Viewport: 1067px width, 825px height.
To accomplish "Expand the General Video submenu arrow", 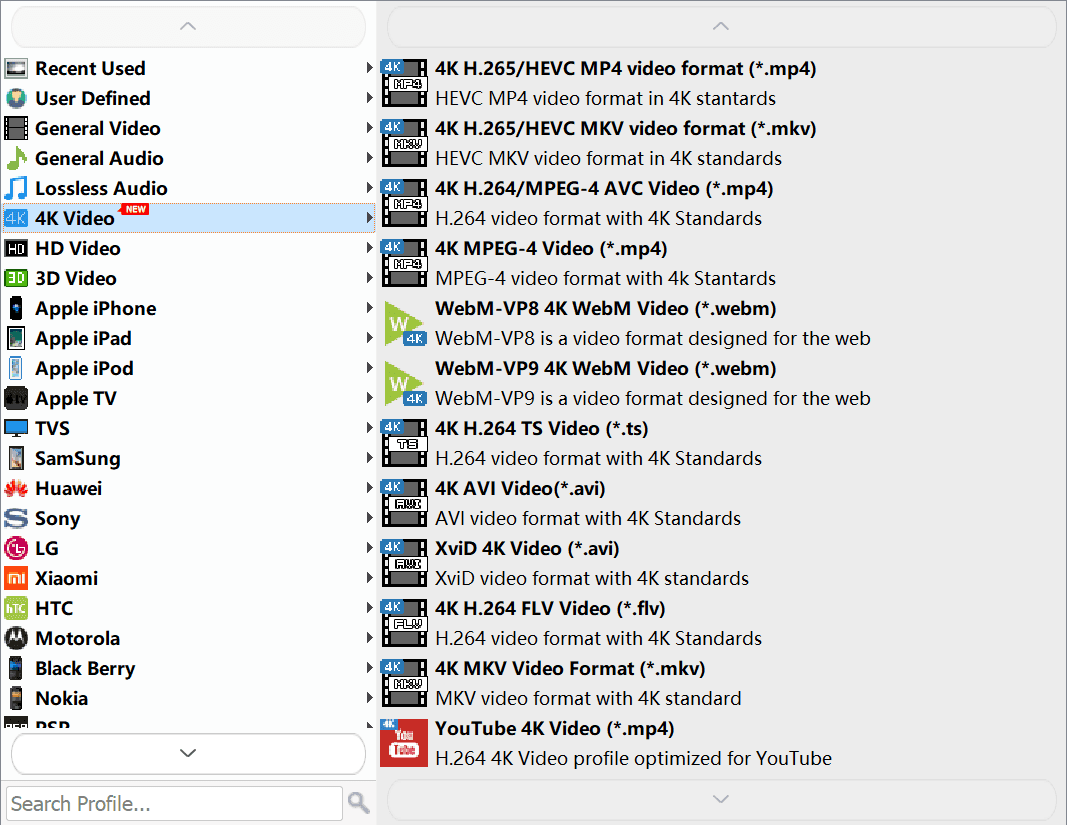I will click(370, 127).
